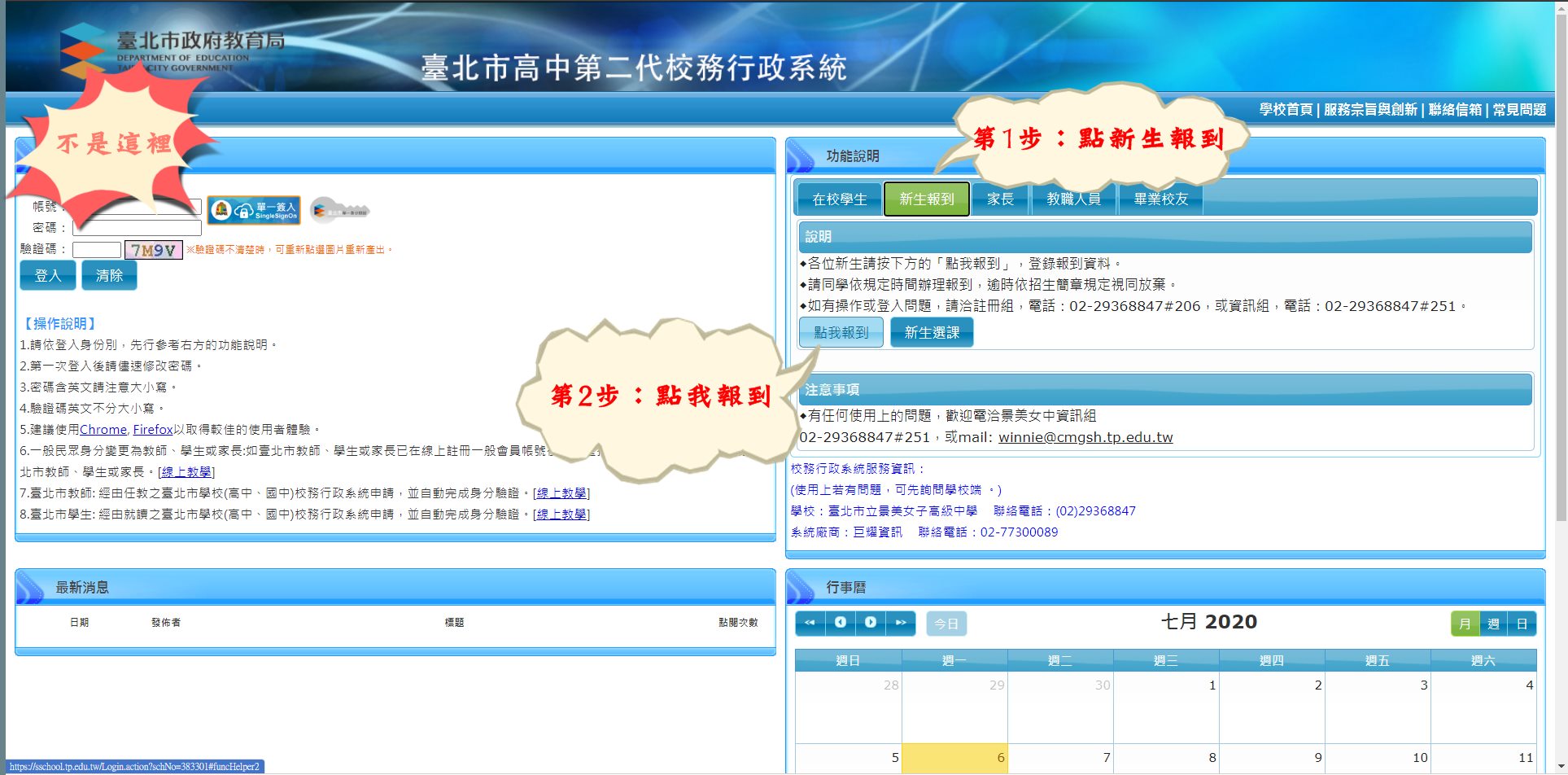1568x775 pixels.
Task: Switch calendar to week view (週)
Action: (1493, 624)
